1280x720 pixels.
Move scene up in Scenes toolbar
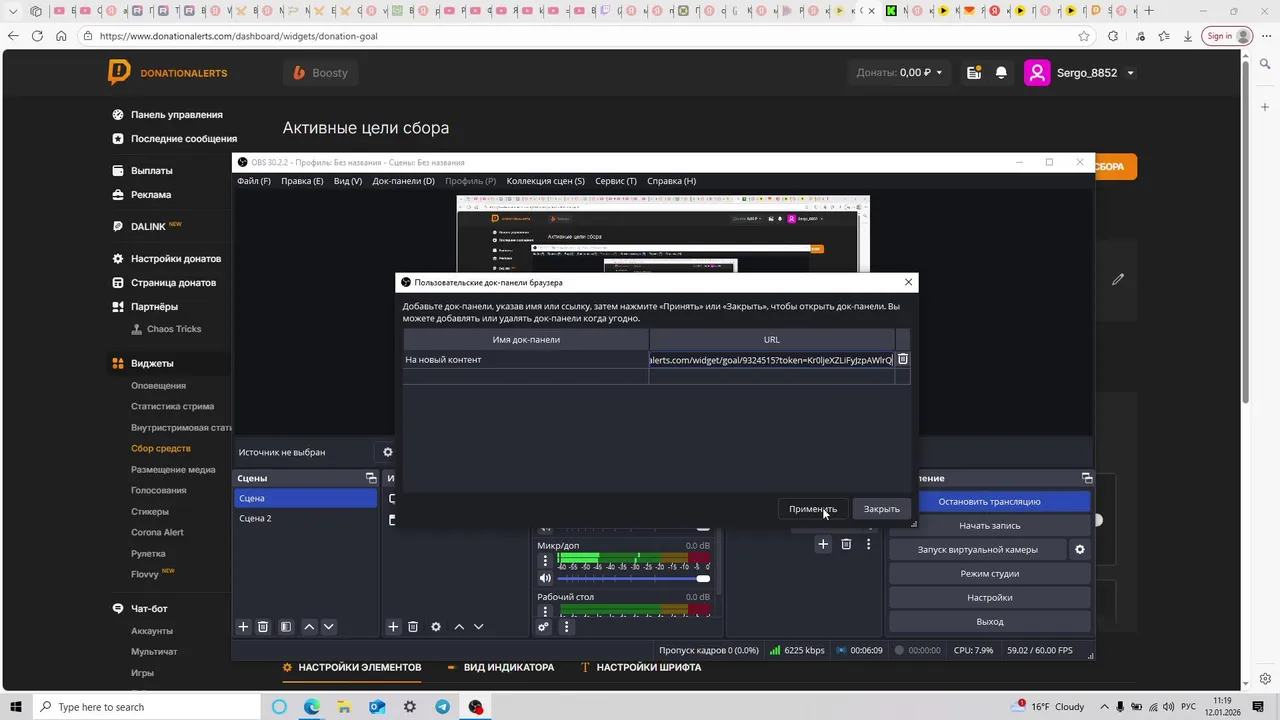point(309,627)
